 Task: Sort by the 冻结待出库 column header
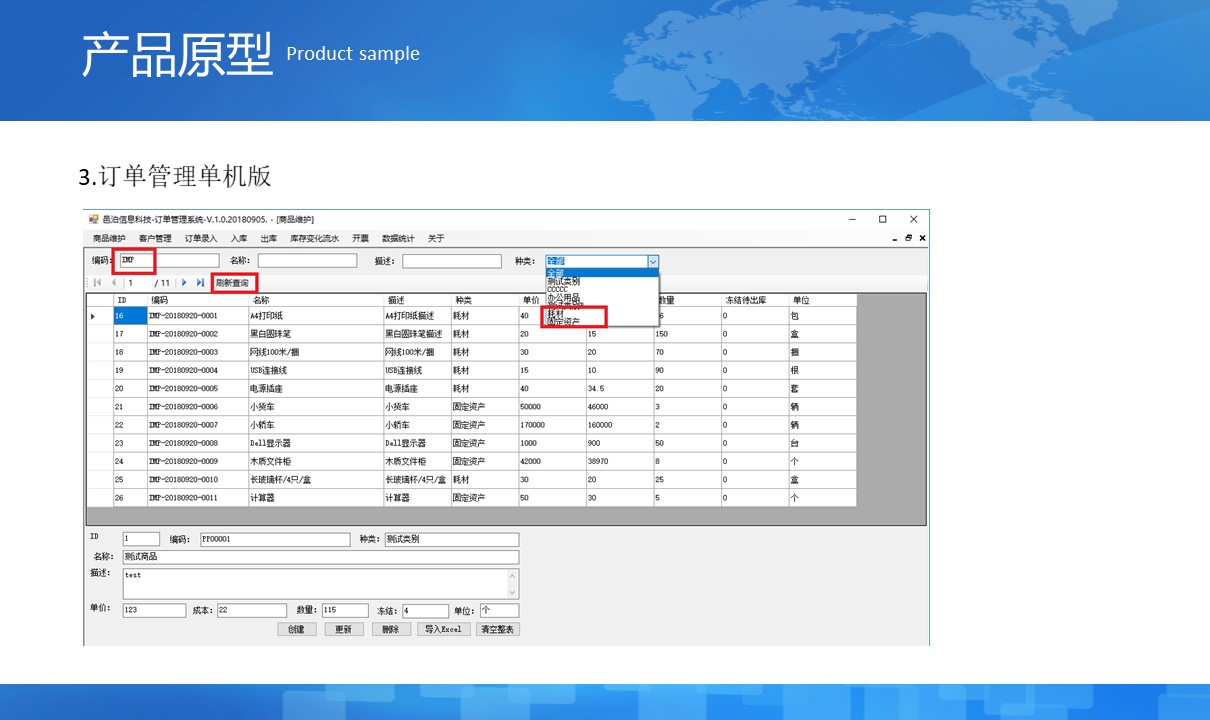755,300
